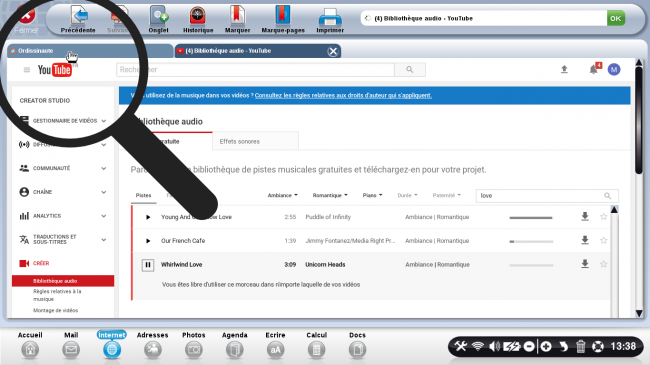
Task: Click the popularity bar of Whirlwind Love
Action: point(531,265)
